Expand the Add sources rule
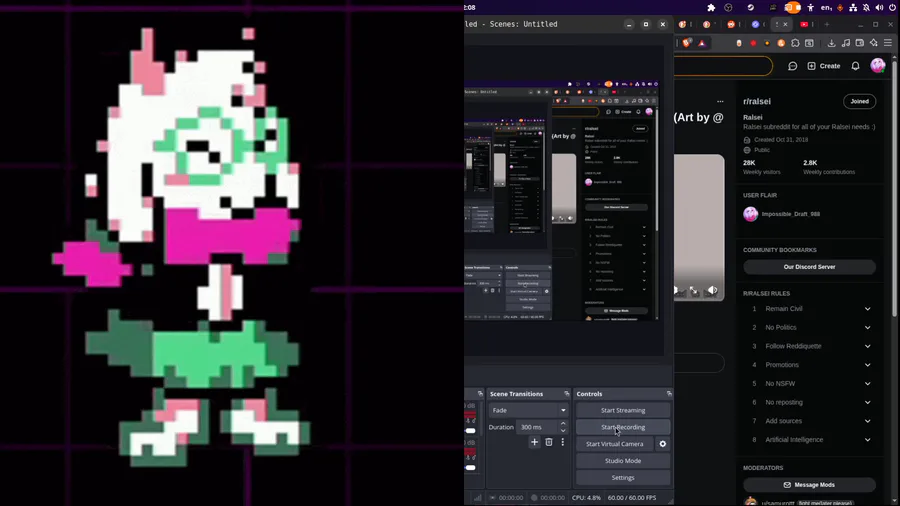This screenshot has width=900, height=506. click(x=810, y=421)
